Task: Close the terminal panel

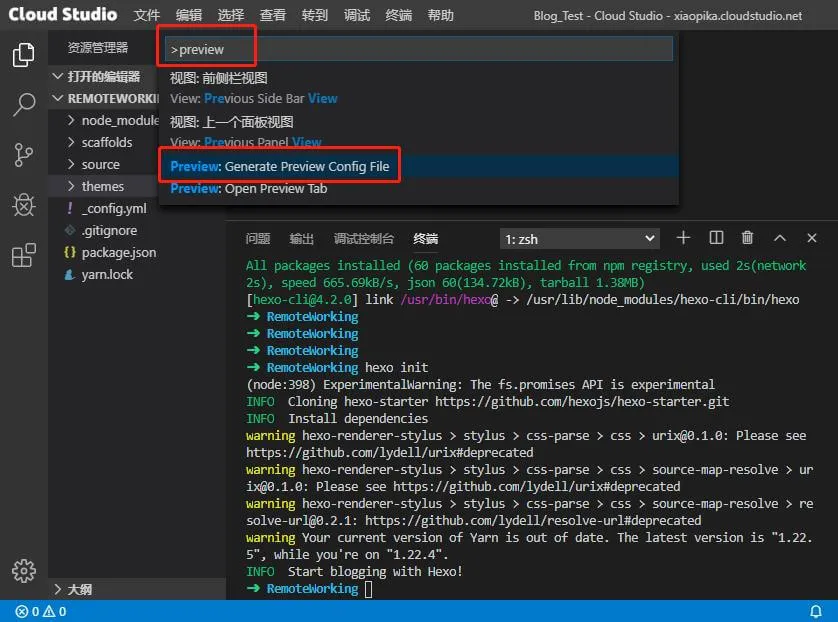Action: point(812,238)
